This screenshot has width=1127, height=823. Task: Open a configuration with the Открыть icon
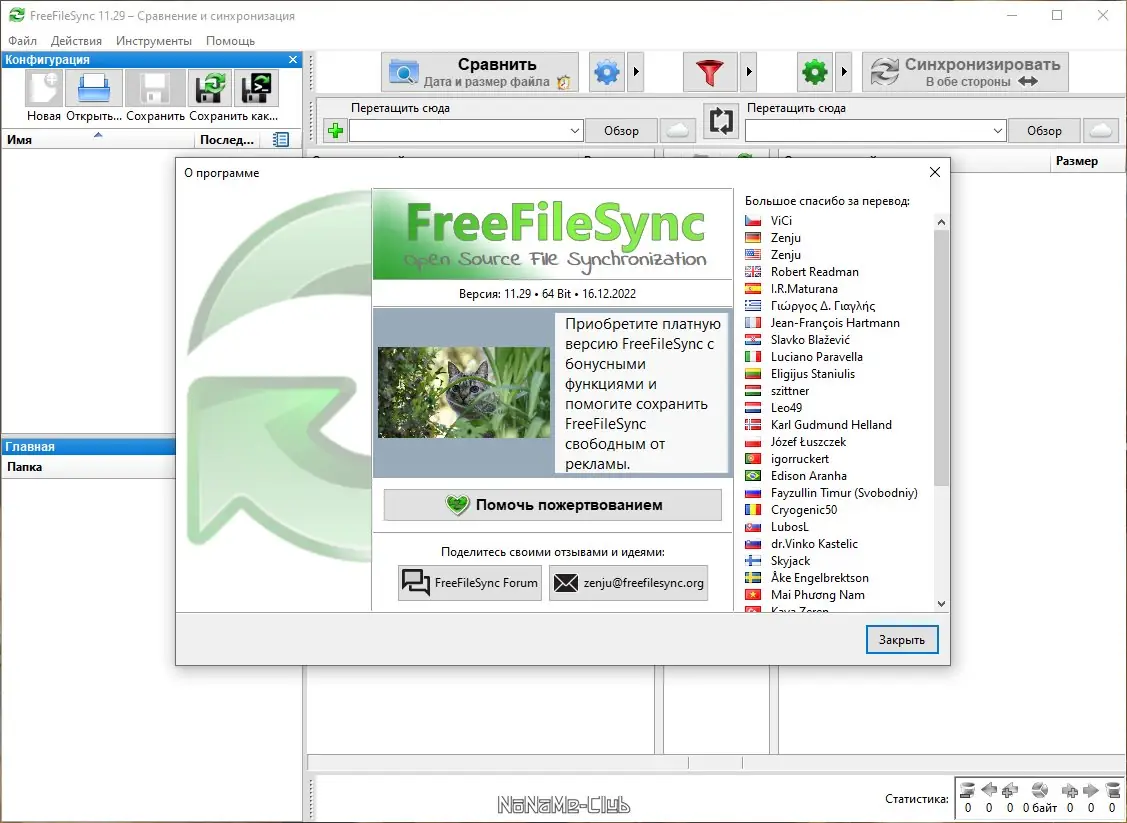point(94,88)
